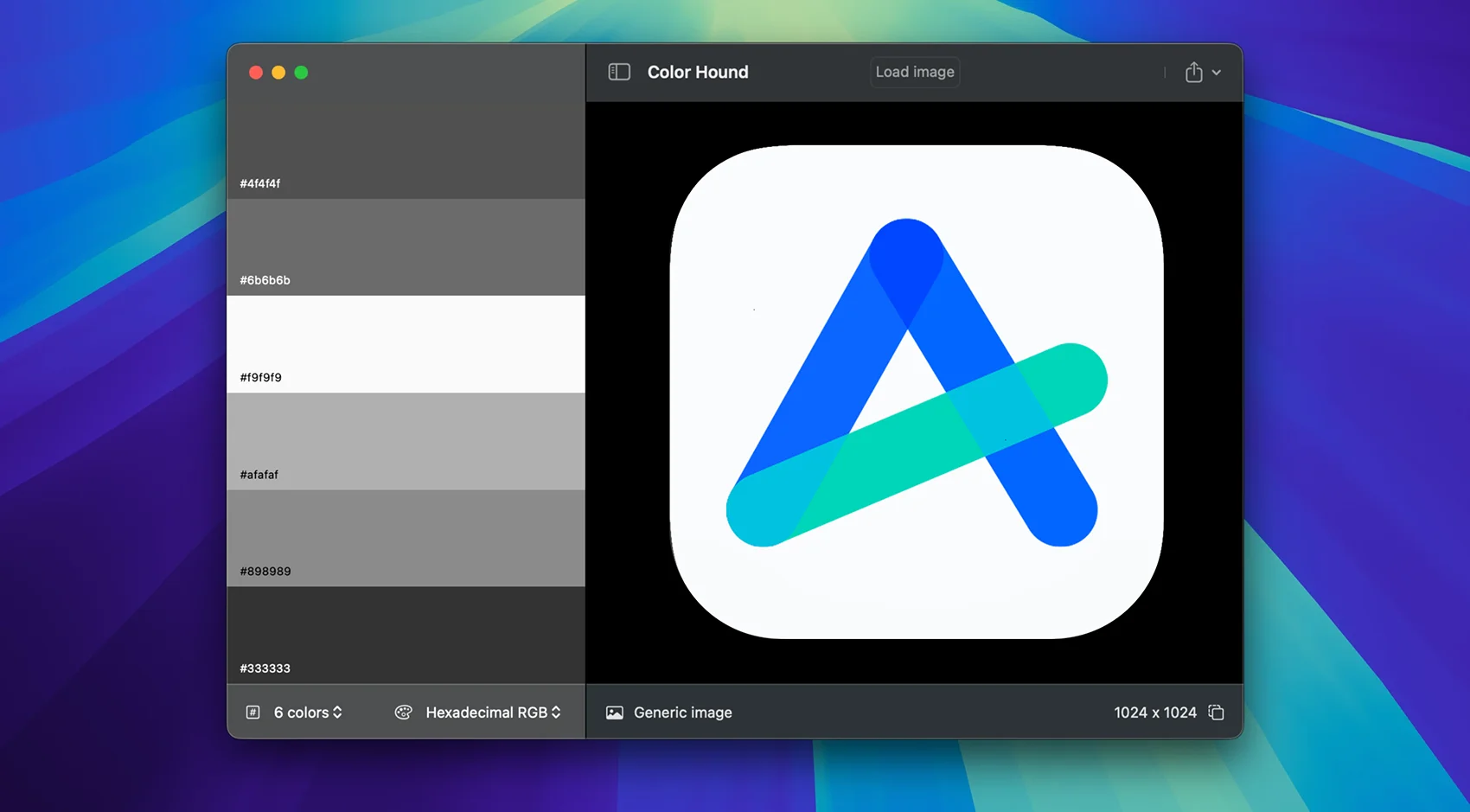Image resolution: width=1470 pixels, height=812 pixels.
Task: Click the Load image button
Action: pos(915,72)
